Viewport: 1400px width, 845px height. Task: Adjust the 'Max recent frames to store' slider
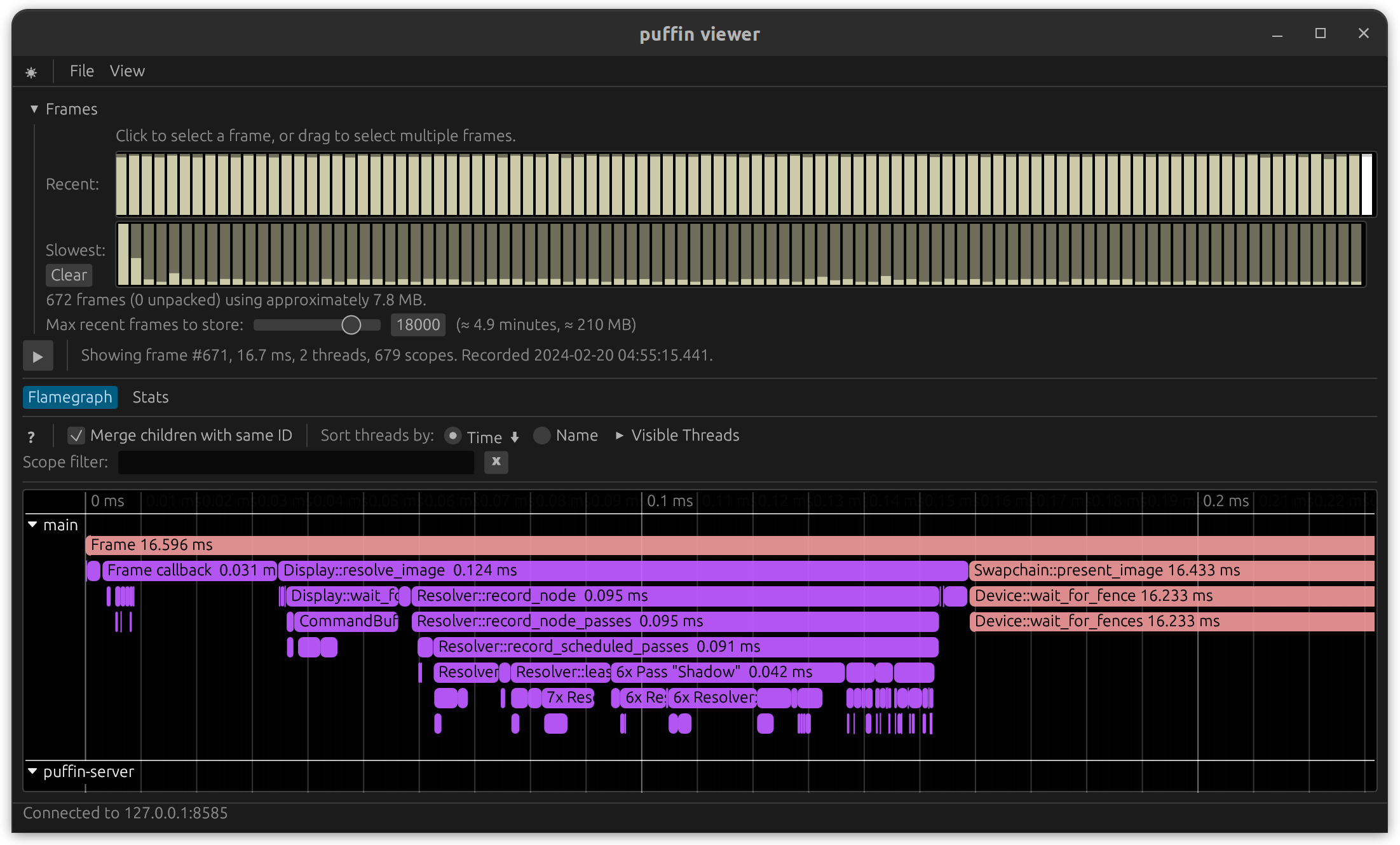351,324
